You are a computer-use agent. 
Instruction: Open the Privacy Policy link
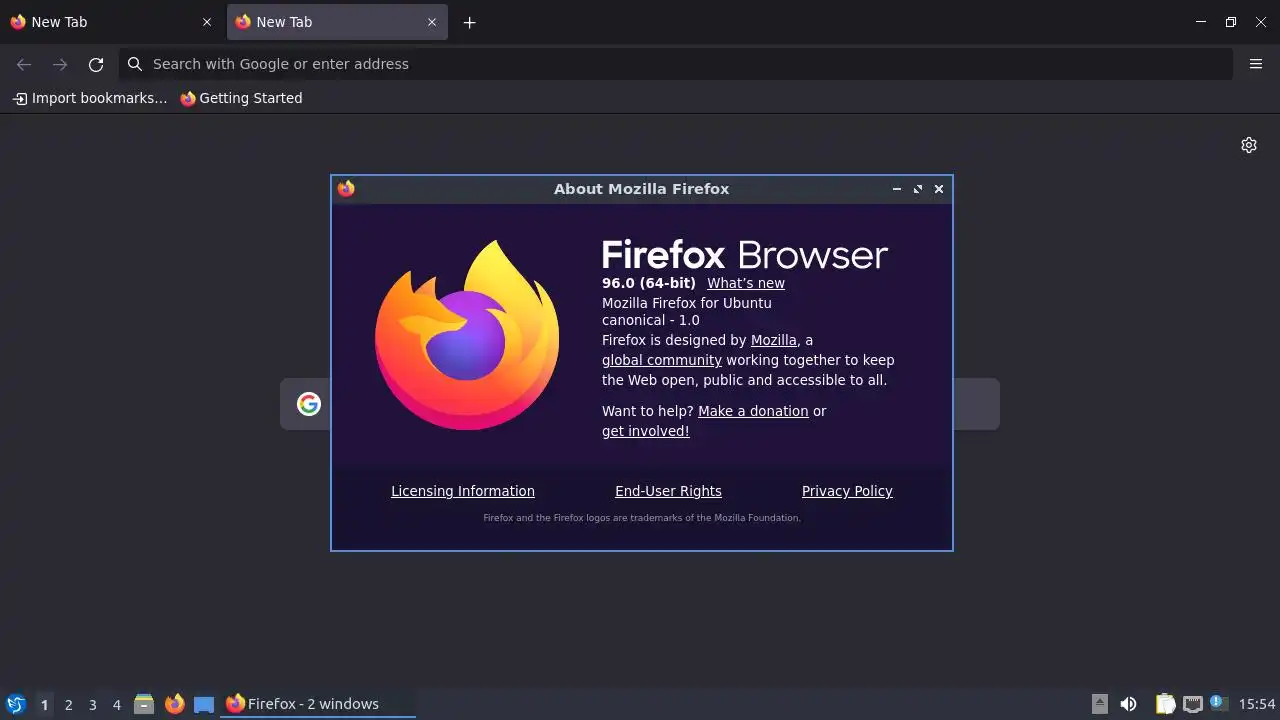click(847, 491)
